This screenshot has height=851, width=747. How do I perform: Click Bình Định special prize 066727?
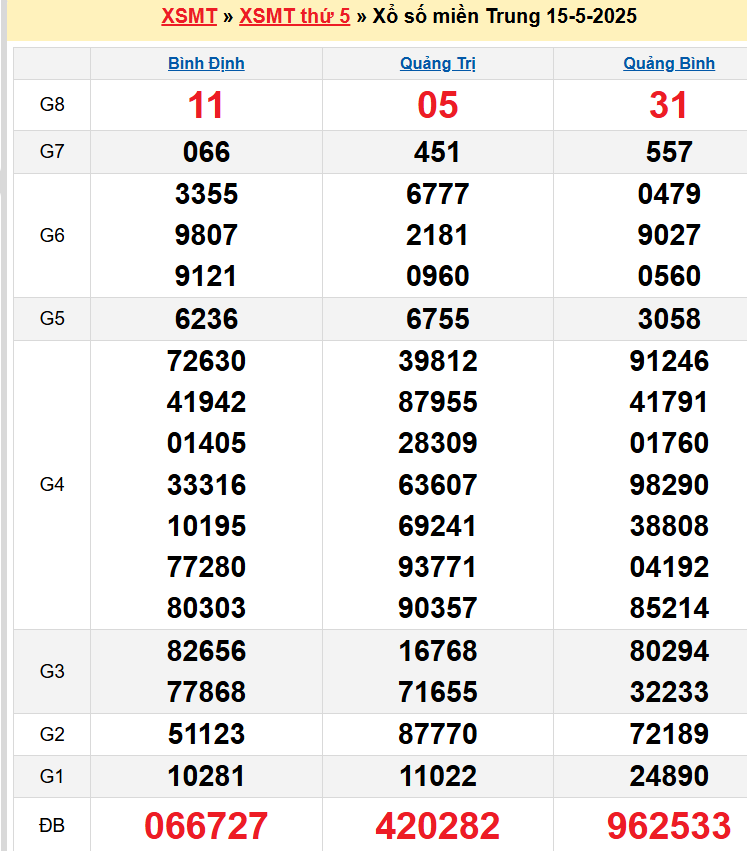pos(206,826)
